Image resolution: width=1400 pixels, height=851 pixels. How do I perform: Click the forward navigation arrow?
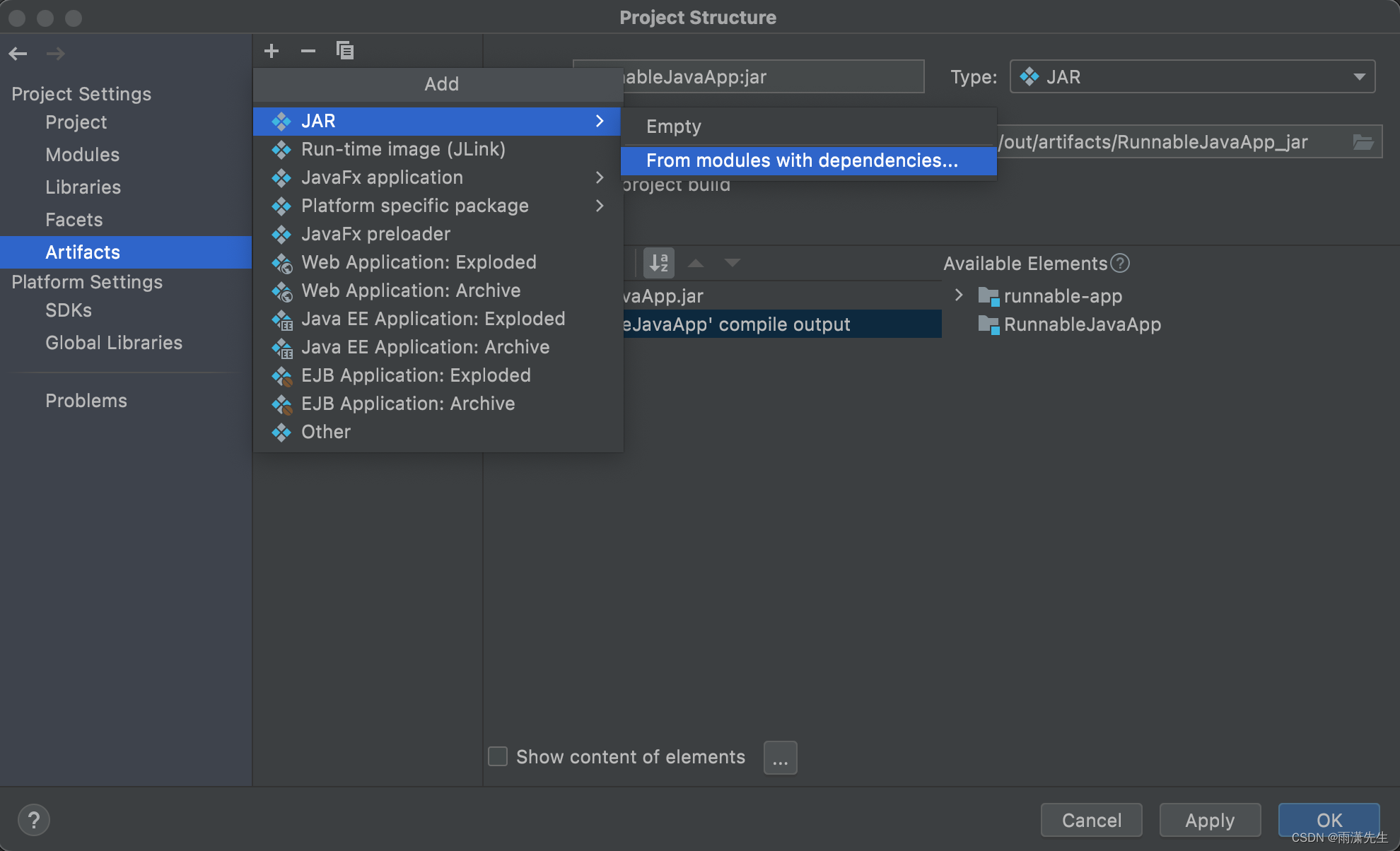[56, 54]
